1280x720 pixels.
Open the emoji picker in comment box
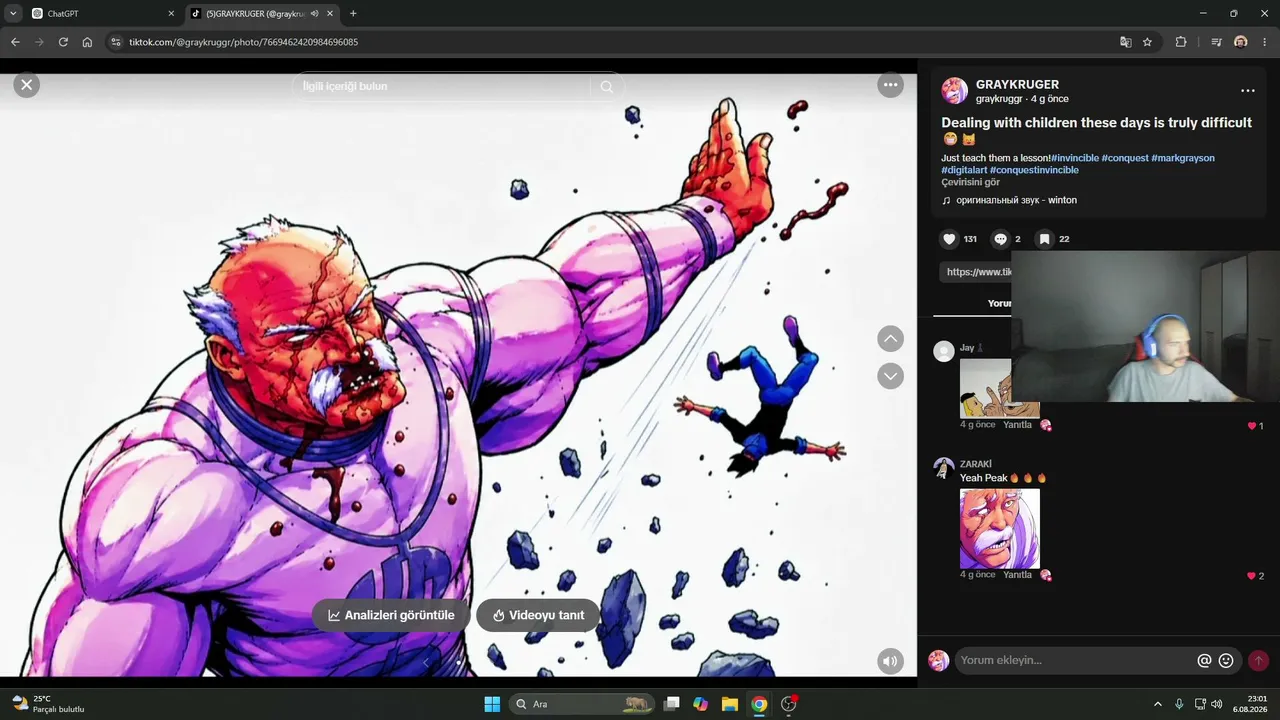coord(1226,660)
